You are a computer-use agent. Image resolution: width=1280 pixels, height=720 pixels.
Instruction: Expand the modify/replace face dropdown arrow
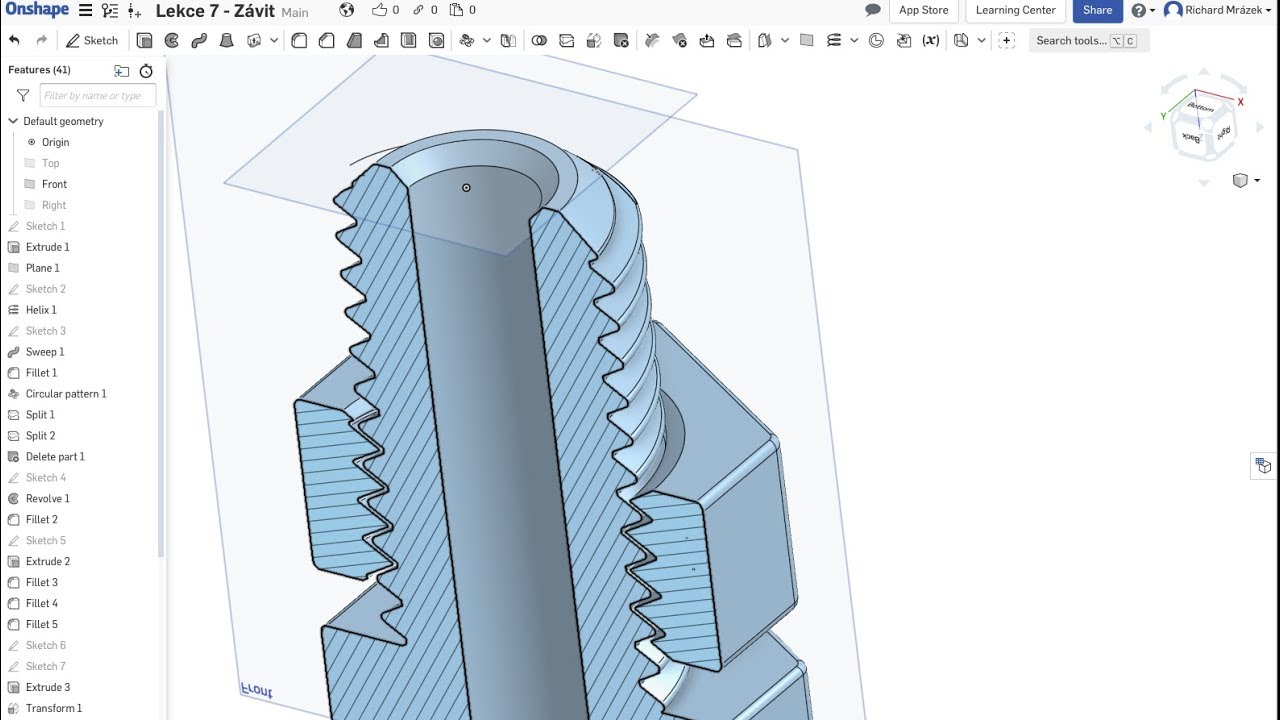pyautogui.click(x=785, y=41)
